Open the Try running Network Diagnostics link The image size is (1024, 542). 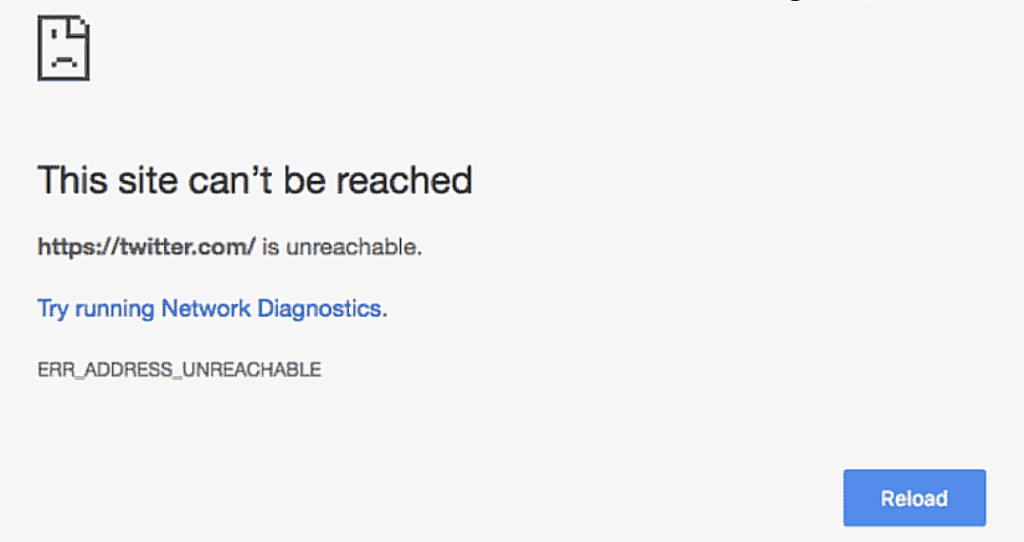point(209,308)
